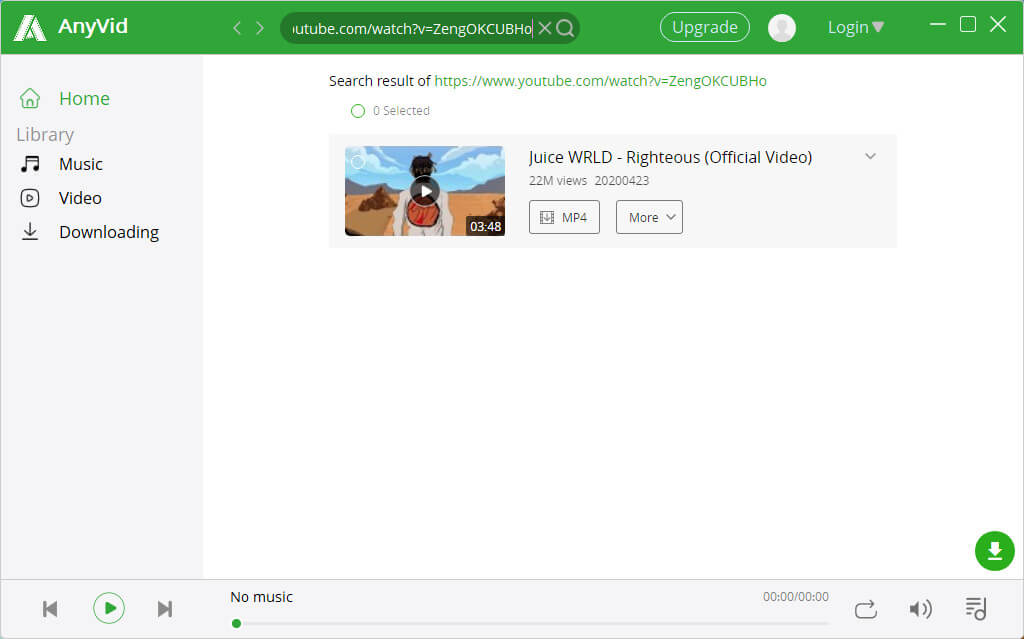Click the Home house icon
The width and height of the screenshot is (1024, 639).
click(x=30, y=98)
